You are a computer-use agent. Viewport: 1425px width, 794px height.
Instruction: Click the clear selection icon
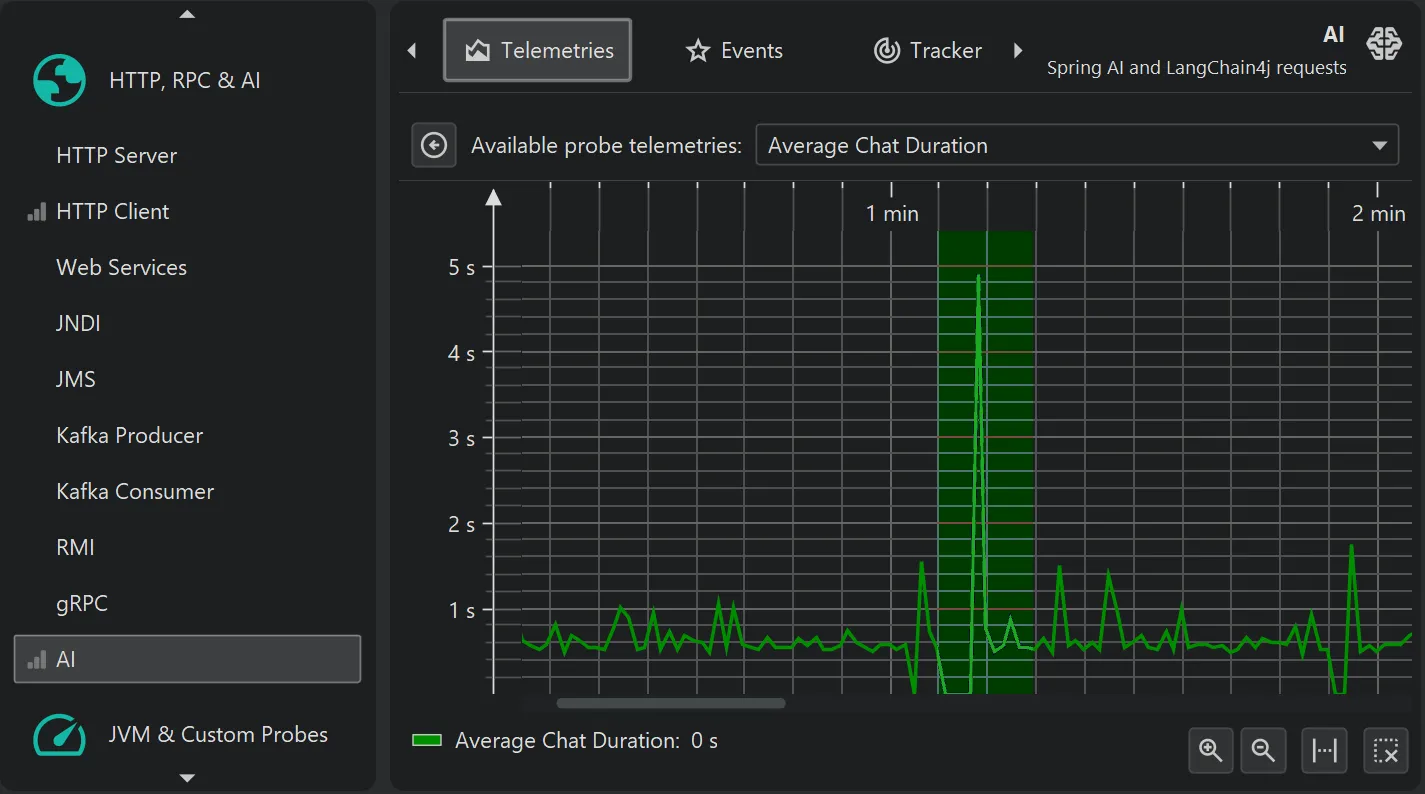[x=1385, y=750]
